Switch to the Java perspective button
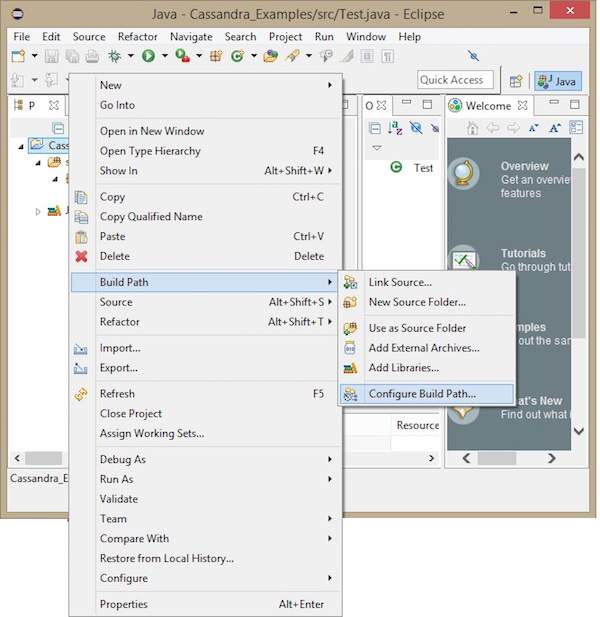Viewport: 600px width, 617px height. coord(558,81)
